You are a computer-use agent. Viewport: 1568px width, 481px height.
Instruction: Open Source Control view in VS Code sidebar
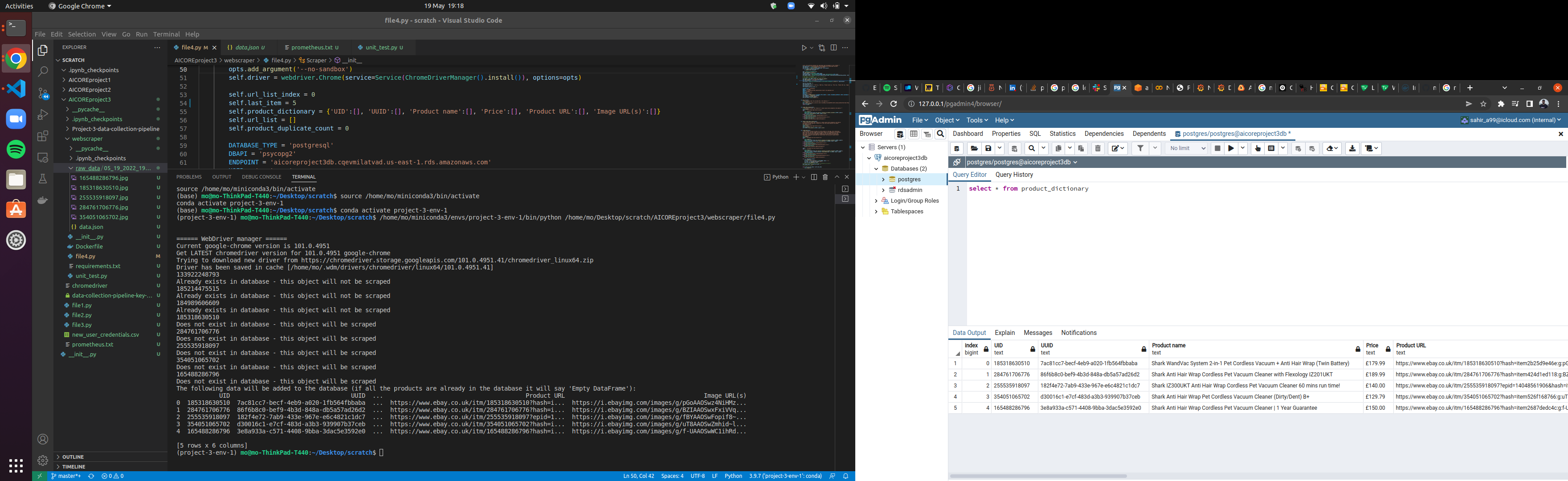click(42, 93)
